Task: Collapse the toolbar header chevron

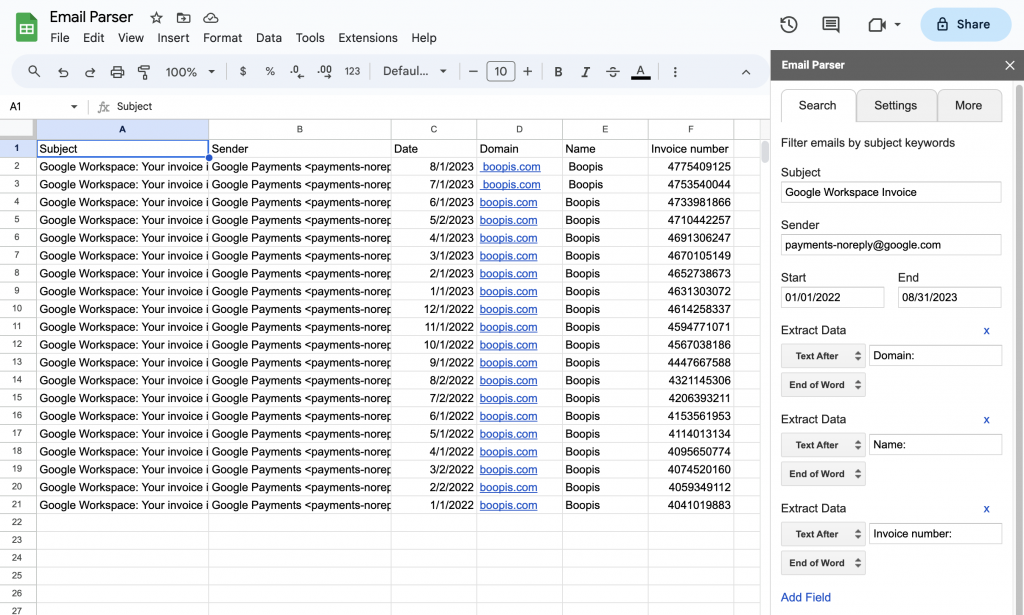Action: coord(746,72)
